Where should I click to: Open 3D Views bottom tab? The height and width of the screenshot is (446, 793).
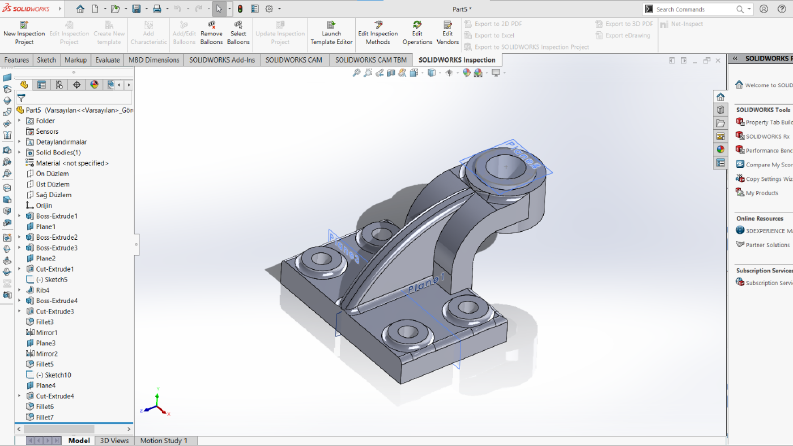(x=114, y=440)
